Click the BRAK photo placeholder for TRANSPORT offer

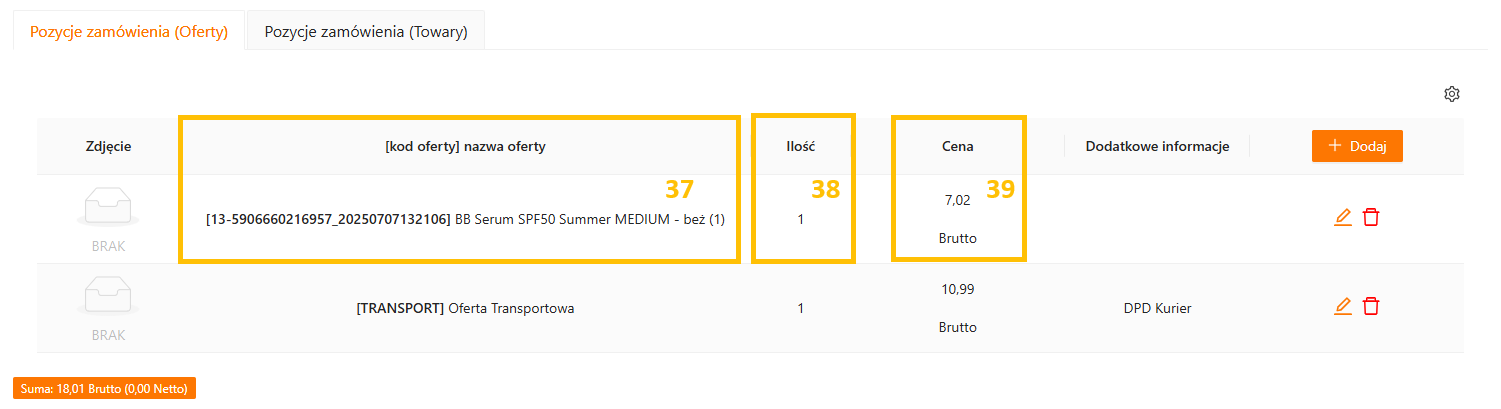click(x=108, y=306)
